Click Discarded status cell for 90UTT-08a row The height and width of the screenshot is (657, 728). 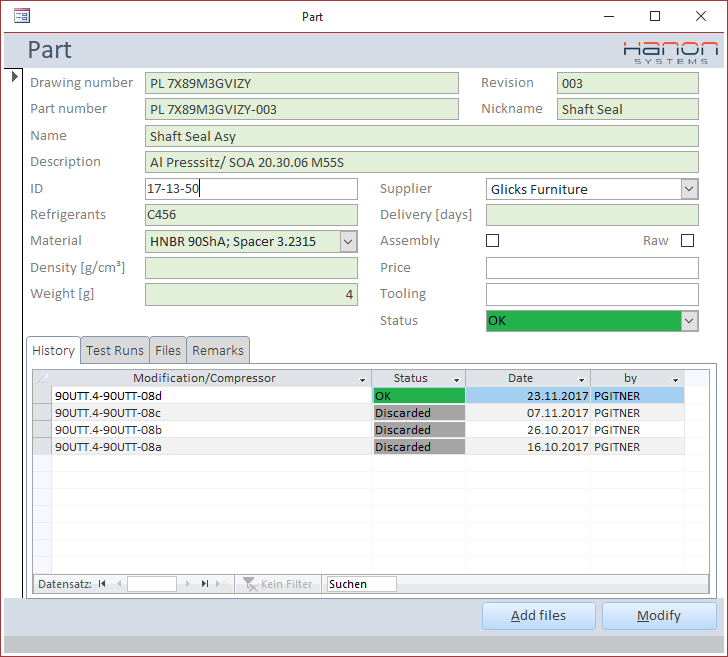(x=419, y=447)
